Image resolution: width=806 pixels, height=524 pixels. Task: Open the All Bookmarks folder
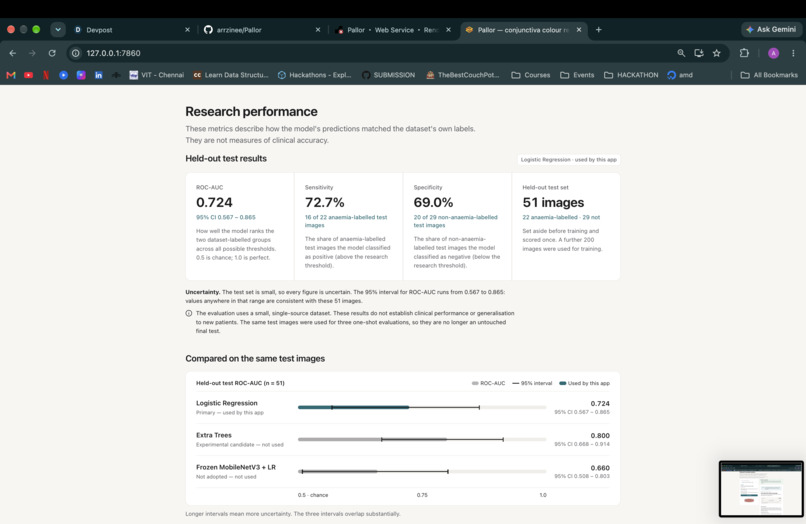(x=769, y=75)
